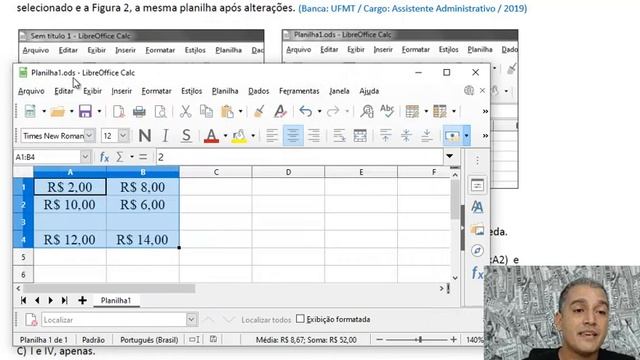
Task: Open Find and Replace
Action: 367,111
